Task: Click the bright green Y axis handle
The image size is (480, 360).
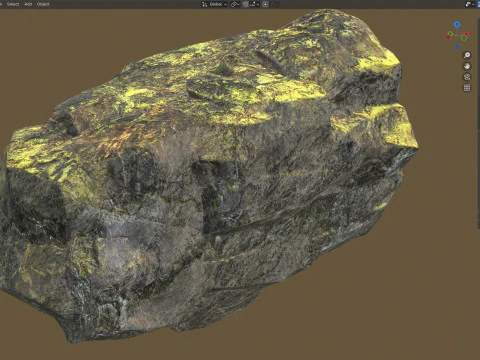Action: pyautogui.click(x=450, y=33)
